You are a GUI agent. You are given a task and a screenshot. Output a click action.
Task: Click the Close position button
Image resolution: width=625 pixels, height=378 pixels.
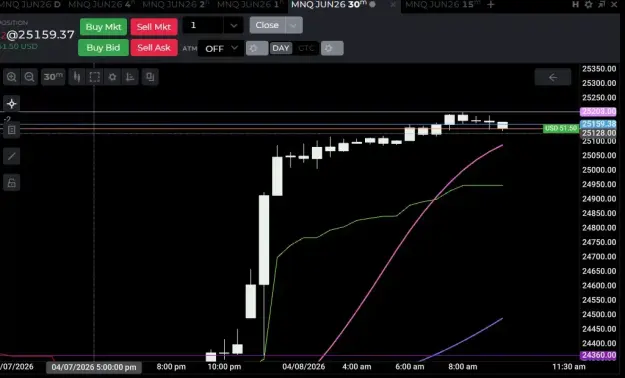tap(267, 25)
